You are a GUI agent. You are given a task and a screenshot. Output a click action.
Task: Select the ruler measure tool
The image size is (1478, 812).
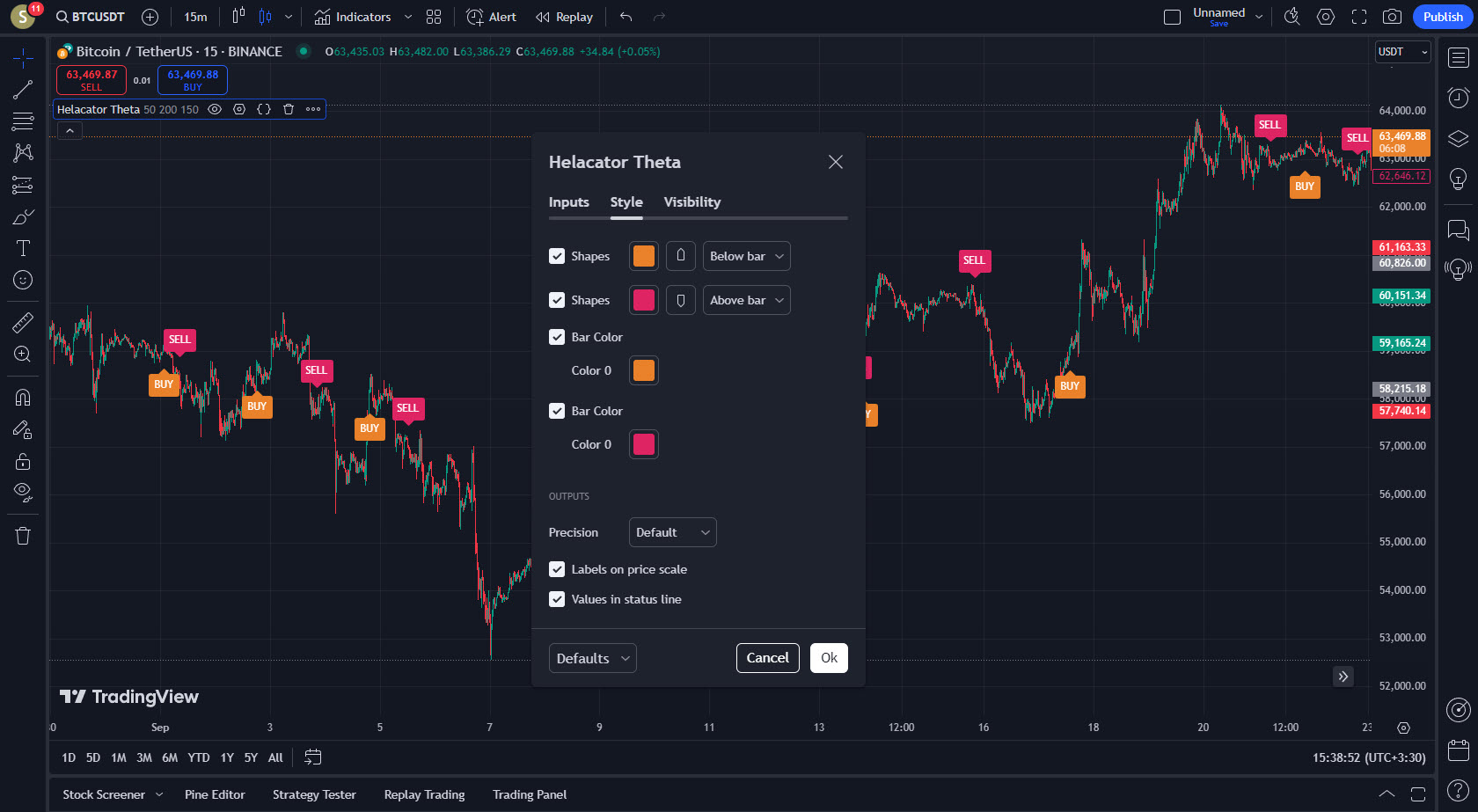click(23, 323)
